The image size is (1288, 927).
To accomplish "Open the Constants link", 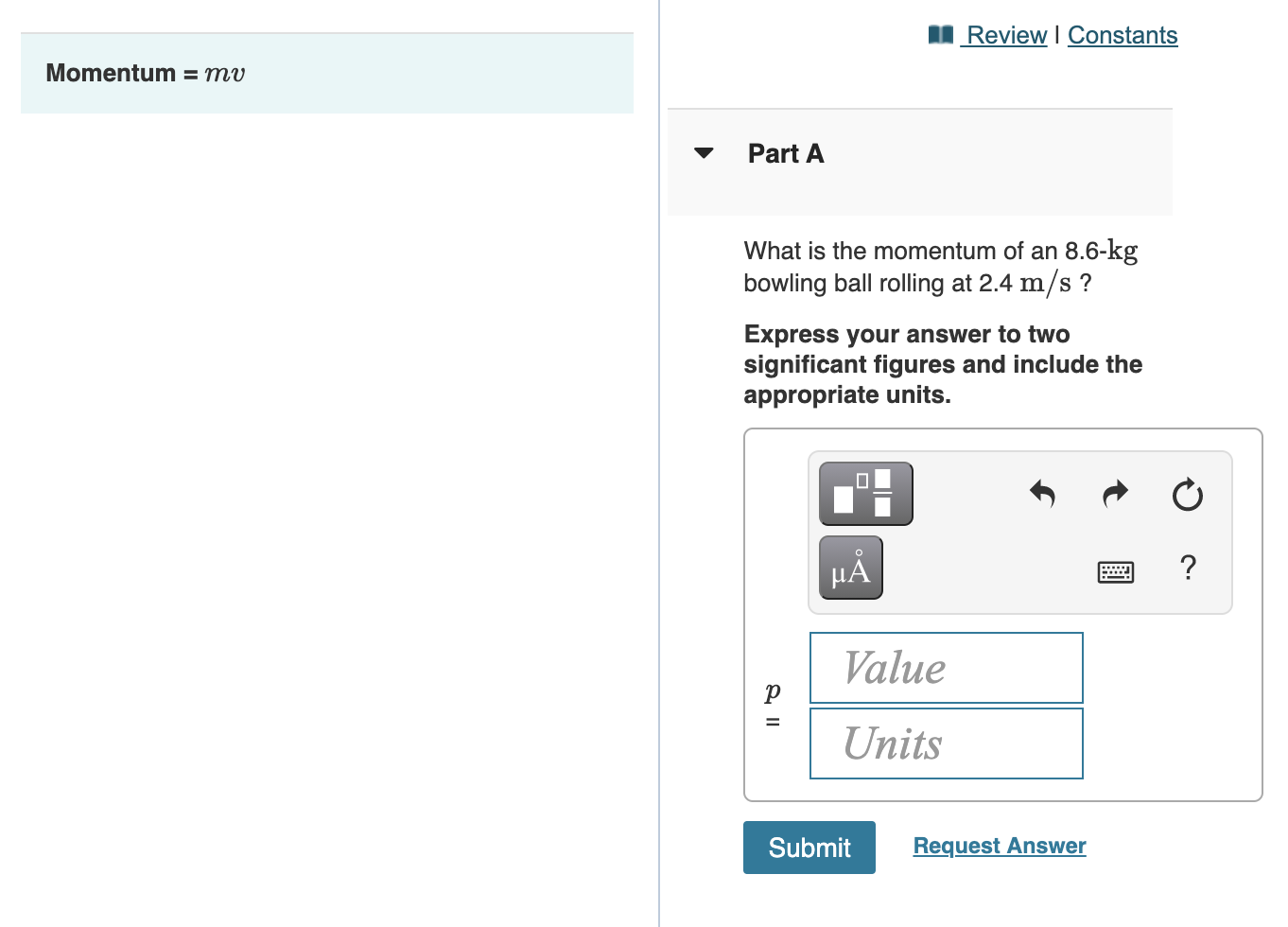I will pos(1123,35).
